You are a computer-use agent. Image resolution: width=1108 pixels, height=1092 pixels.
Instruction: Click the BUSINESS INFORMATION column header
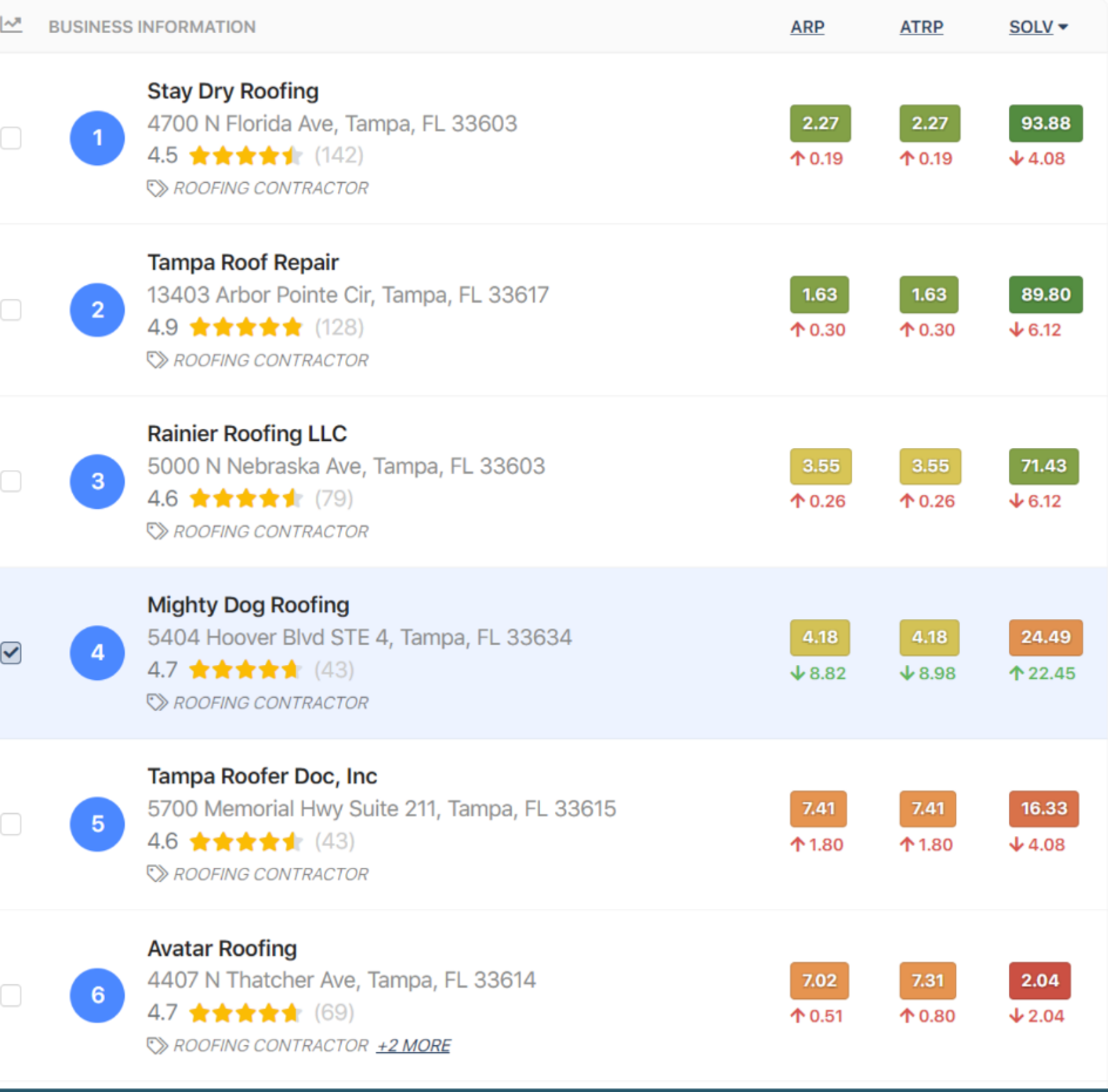(152, 27)
